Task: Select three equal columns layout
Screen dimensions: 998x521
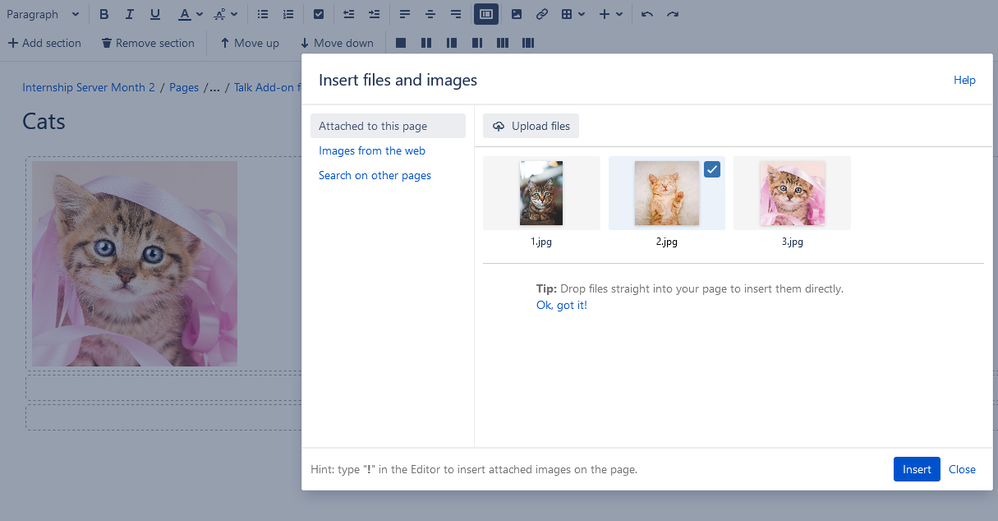Action: coord(503,43)
